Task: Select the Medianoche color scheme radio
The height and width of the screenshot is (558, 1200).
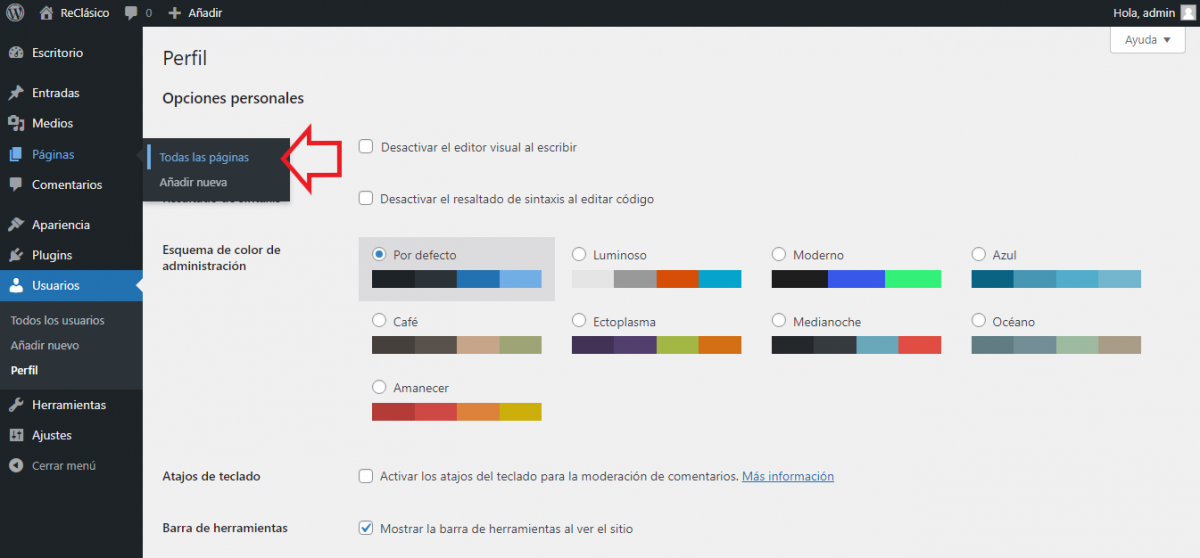Action: [779, 321]
